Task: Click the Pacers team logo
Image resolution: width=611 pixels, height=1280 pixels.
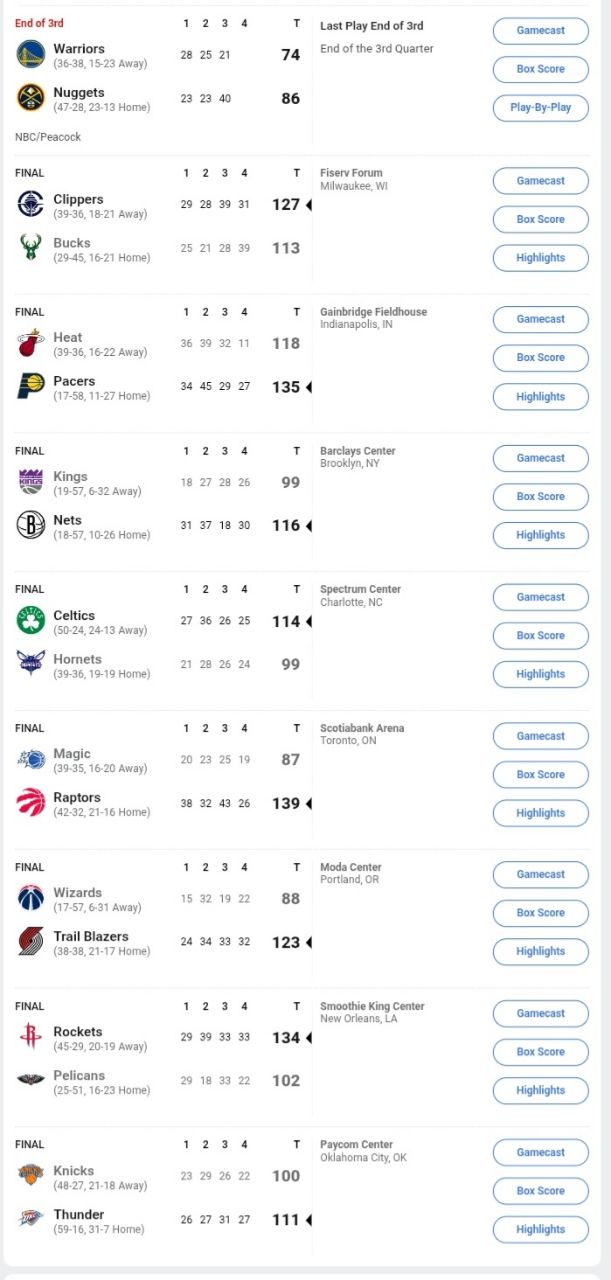Action: click(x=31, y=387)
